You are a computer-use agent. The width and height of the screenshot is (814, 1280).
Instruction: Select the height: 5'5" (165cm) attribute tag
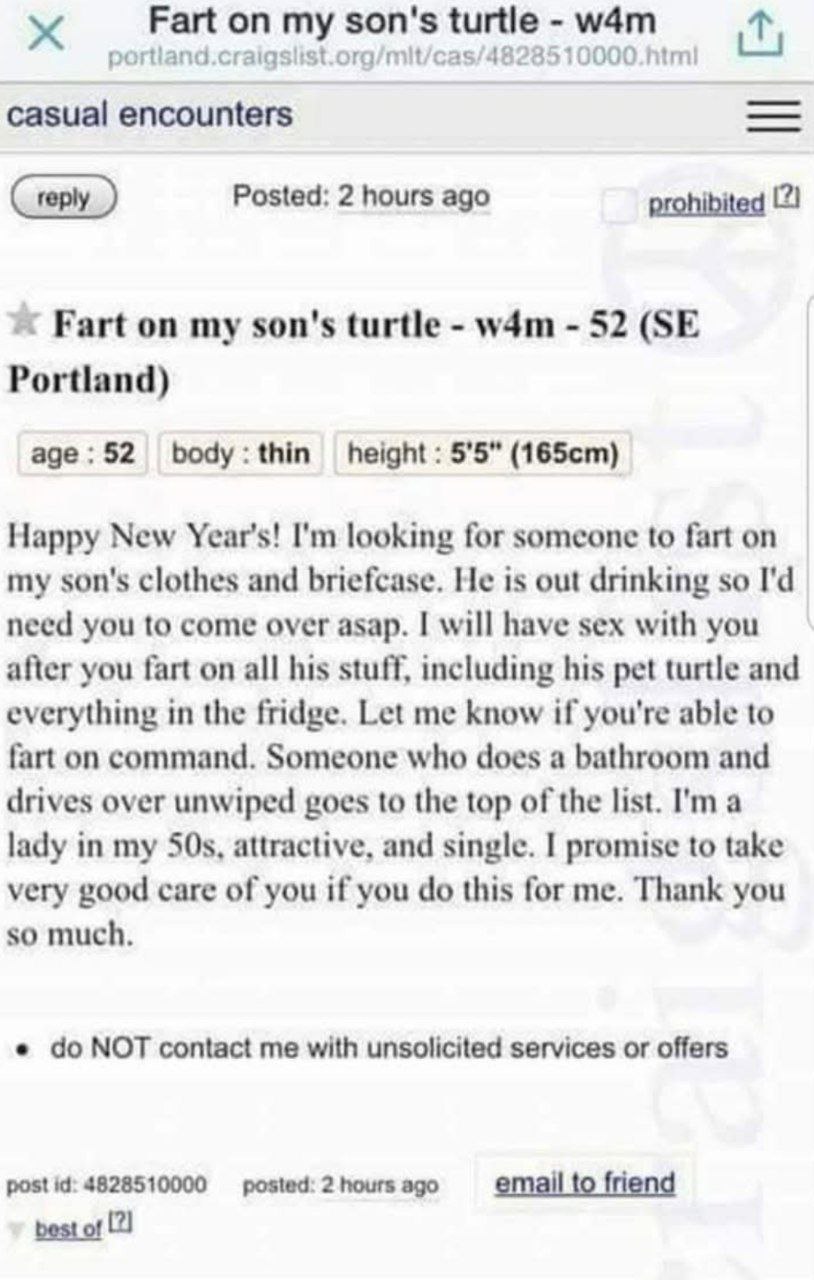pos(482,455)
